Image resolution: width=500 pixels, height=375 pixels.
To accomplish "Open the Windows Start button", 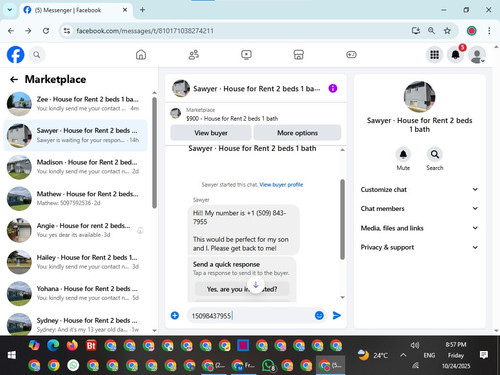I will coord(12,355).
